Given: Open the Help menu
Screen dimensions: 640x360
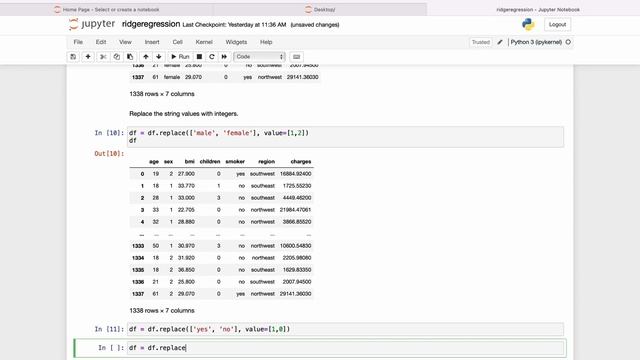Looking at the screenshot, I should [x=266, y=42].
